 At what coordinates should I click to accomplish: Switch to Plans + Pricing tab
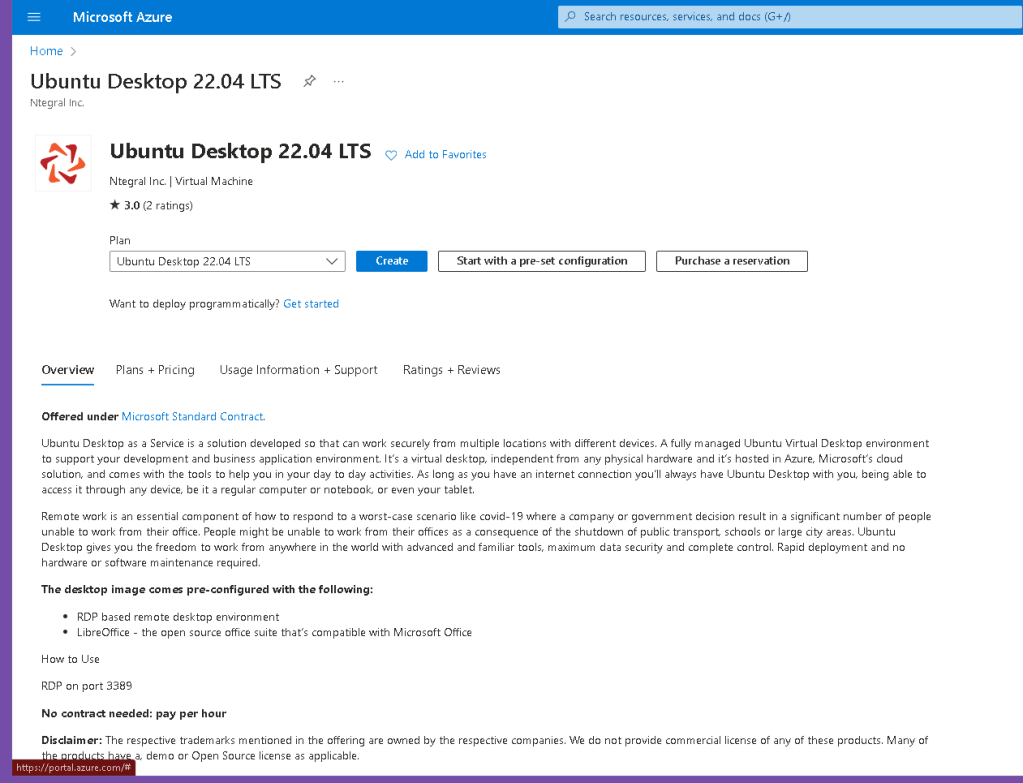(155, 370)
